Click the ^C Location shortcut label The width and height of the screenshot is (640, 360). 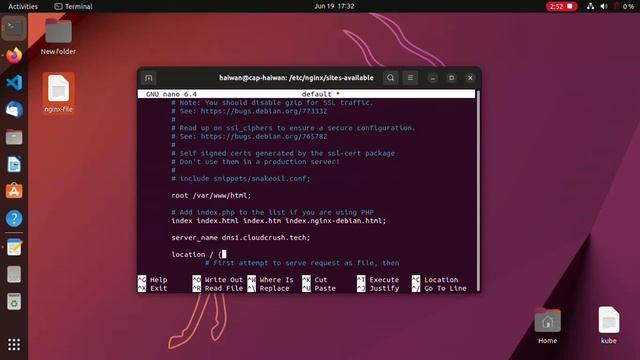[x=435, y=280]
